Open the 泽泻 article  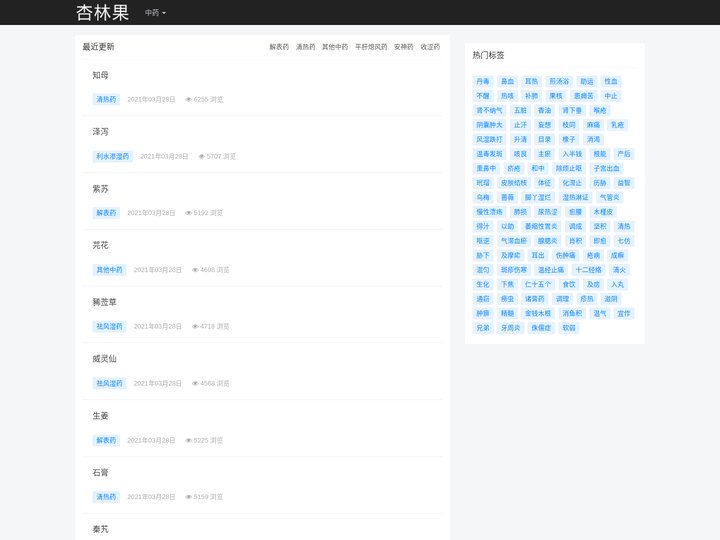(101, 132)
